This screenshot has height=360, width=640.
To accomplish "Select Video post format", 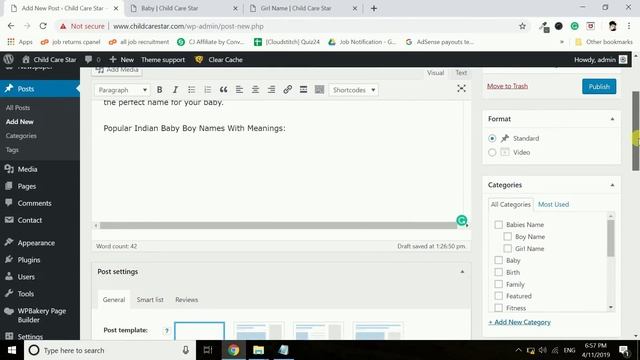I will click(x=492, y=152).
